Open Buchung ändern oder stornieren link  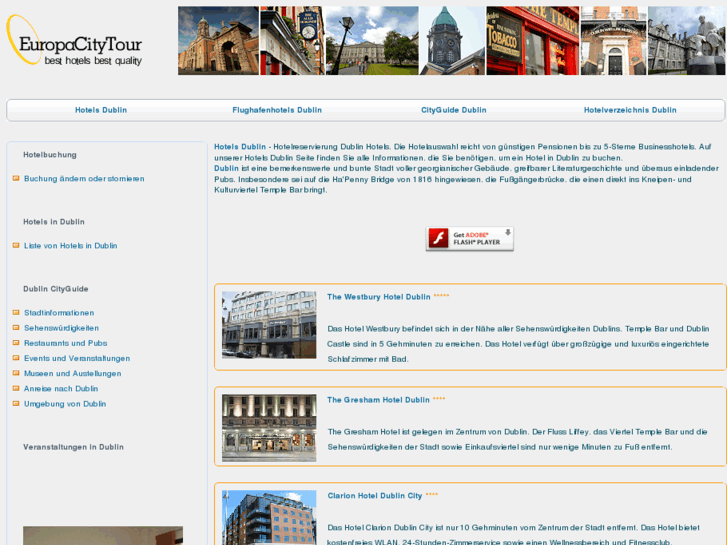pos(84,179)
